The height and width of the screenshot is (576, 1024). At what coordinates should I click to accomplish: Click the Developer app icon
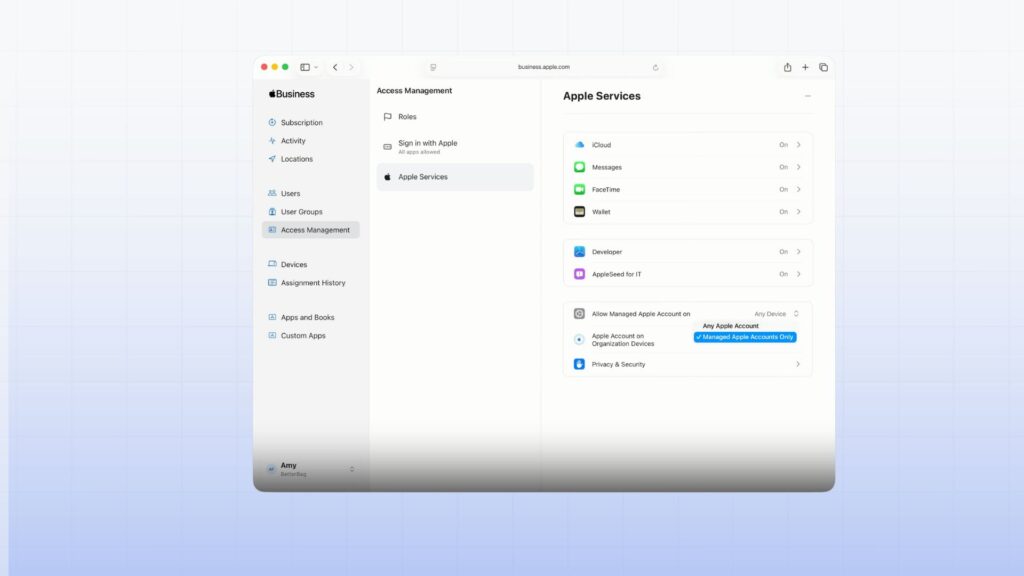(579, 251)
